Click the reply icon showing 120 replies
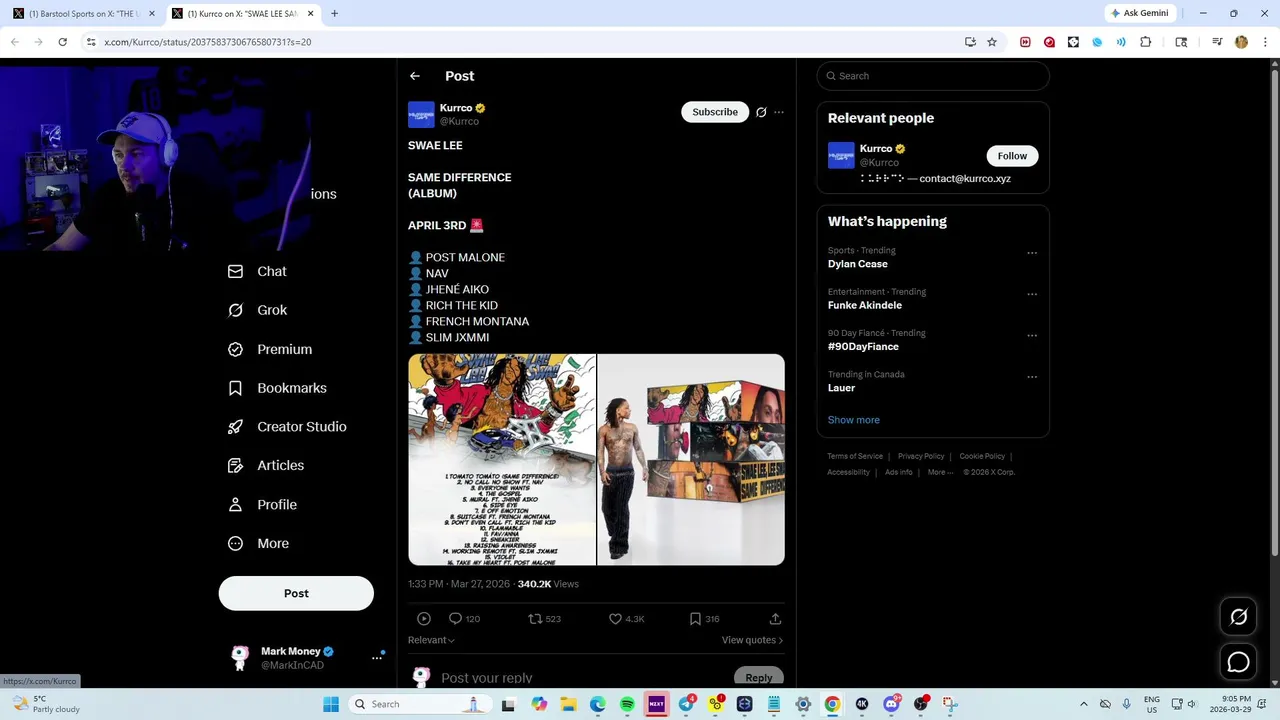The height and width of the screenshot is (720, 1280). pyautogui.click(x=455, y=619)
